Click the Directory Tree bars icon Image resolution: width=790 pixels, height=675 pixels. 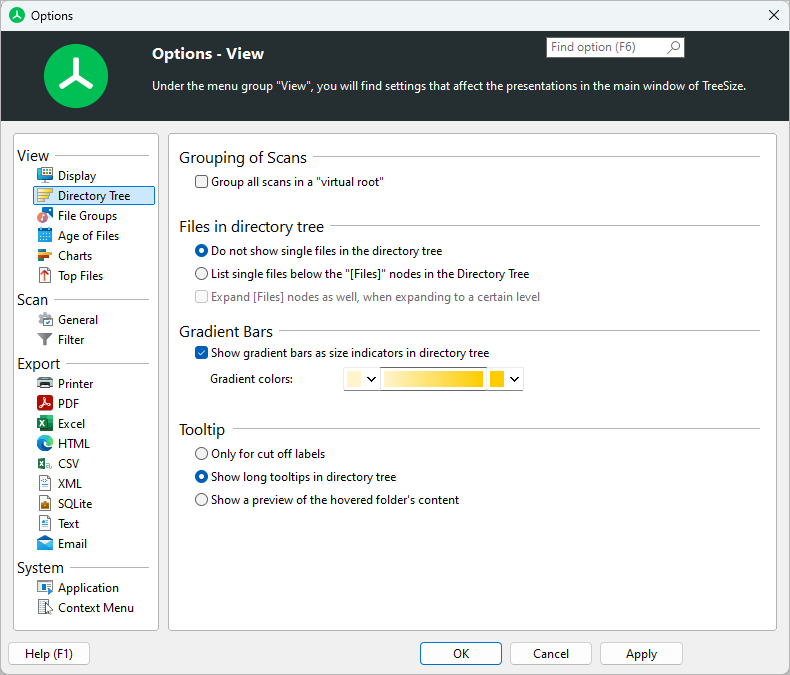click(x=45, y=195)
